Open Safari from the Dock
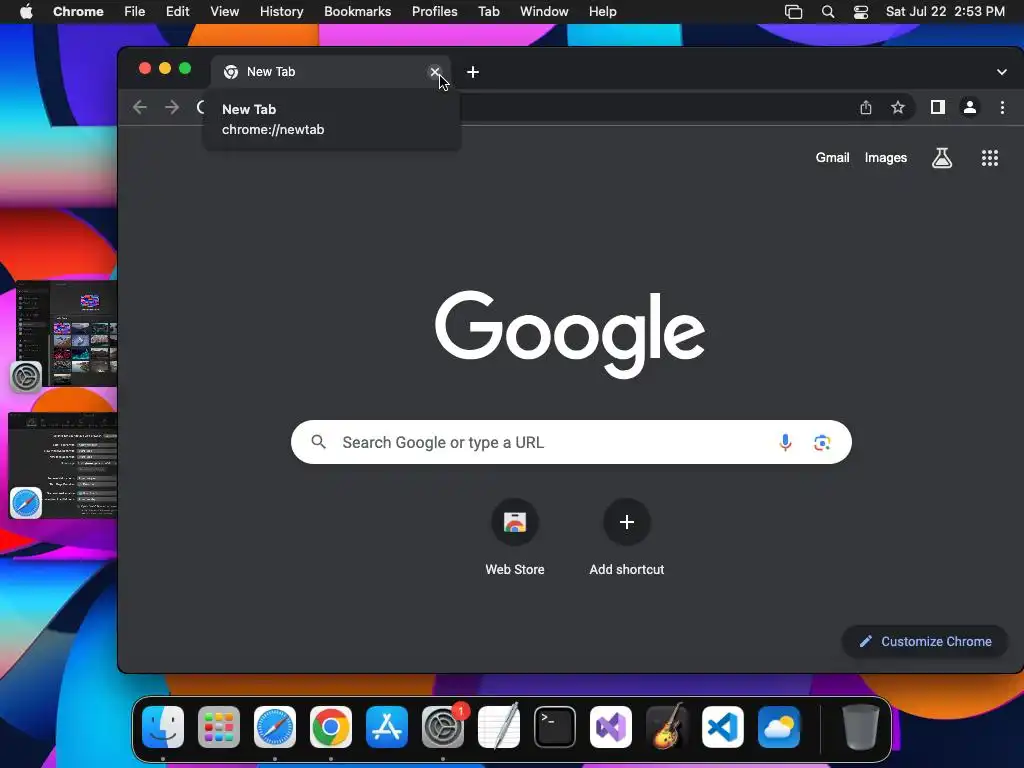The image size is (1024, 768). pyautogui.click(x=275, y=727)
